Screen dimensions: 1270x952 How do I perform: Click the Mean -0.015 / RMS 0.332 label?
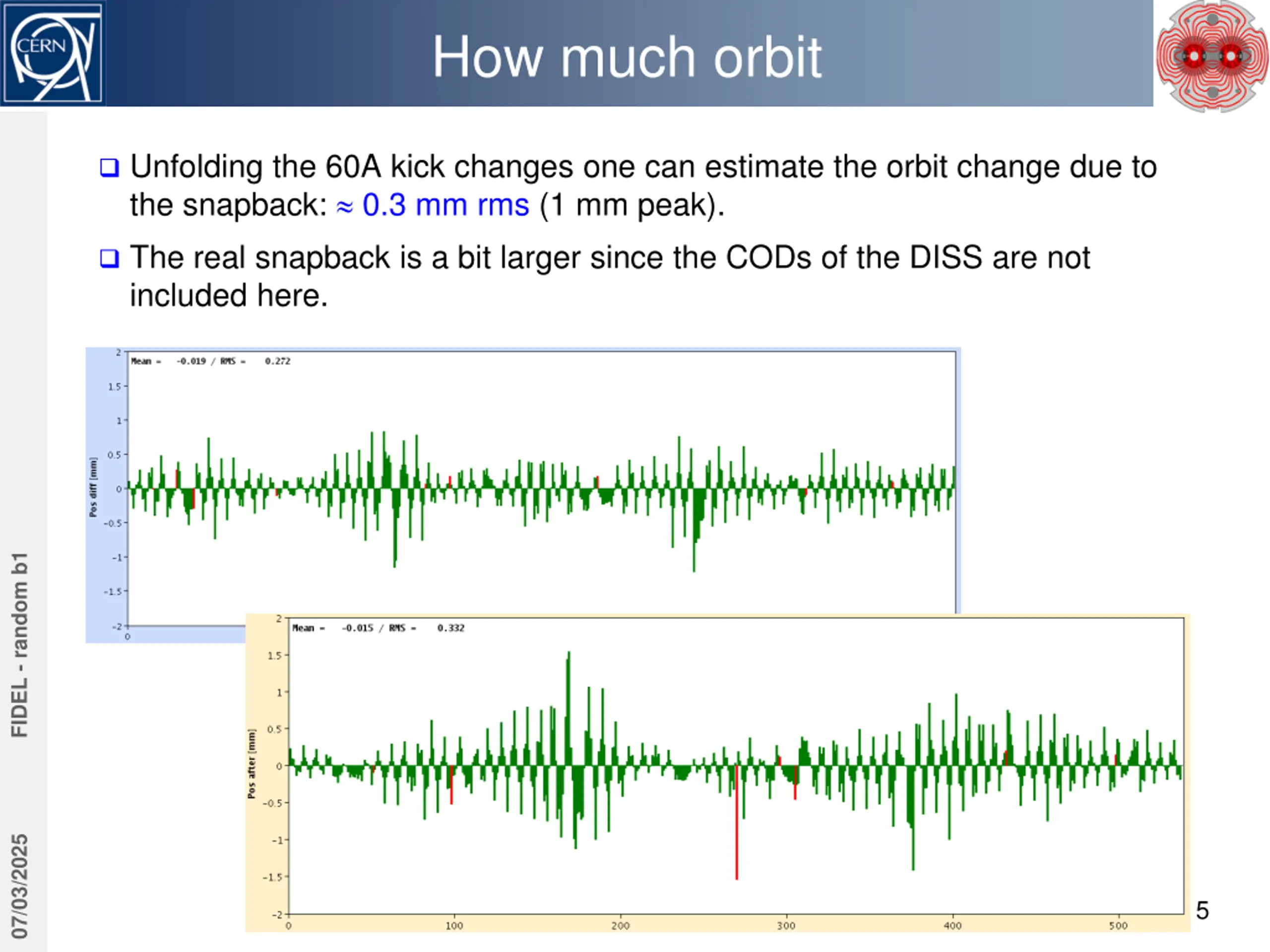(x=379, y=628)
